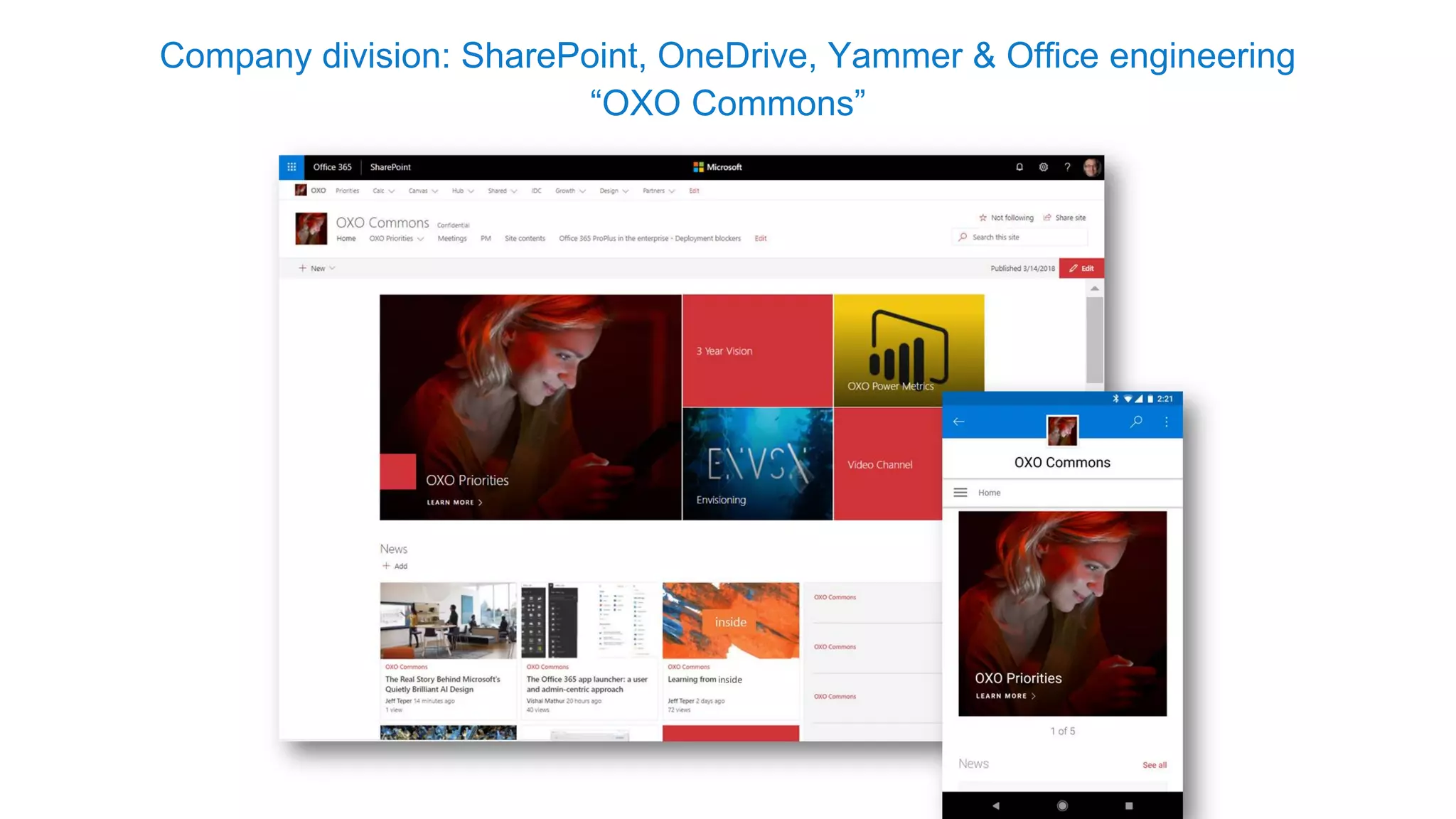The height and width of the screenshot is (819, 1456).
Task: Click the OXO hub name text
Action: coord(318,191)
